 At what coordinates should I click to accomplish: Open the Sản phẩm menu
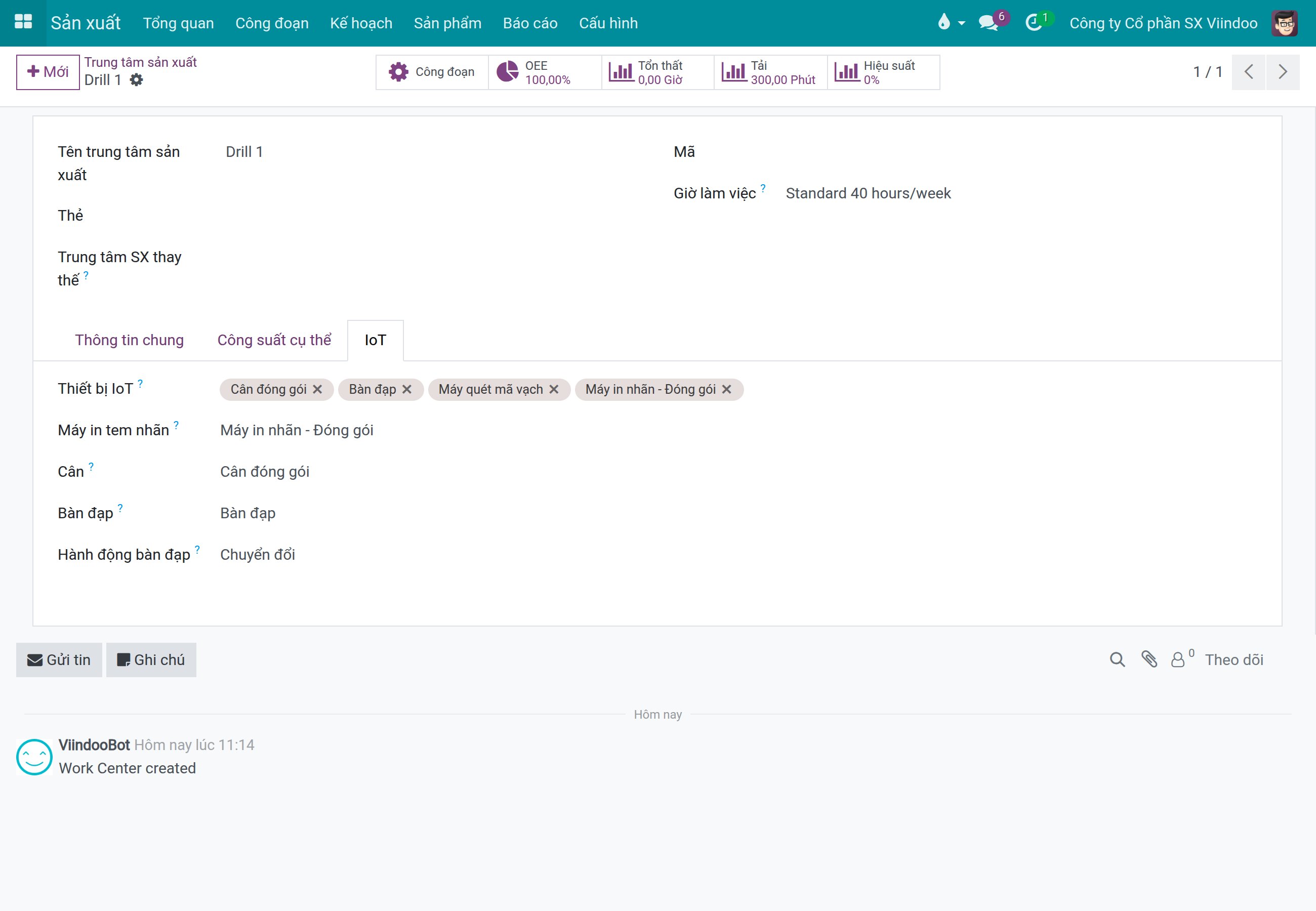pos(447,23)
